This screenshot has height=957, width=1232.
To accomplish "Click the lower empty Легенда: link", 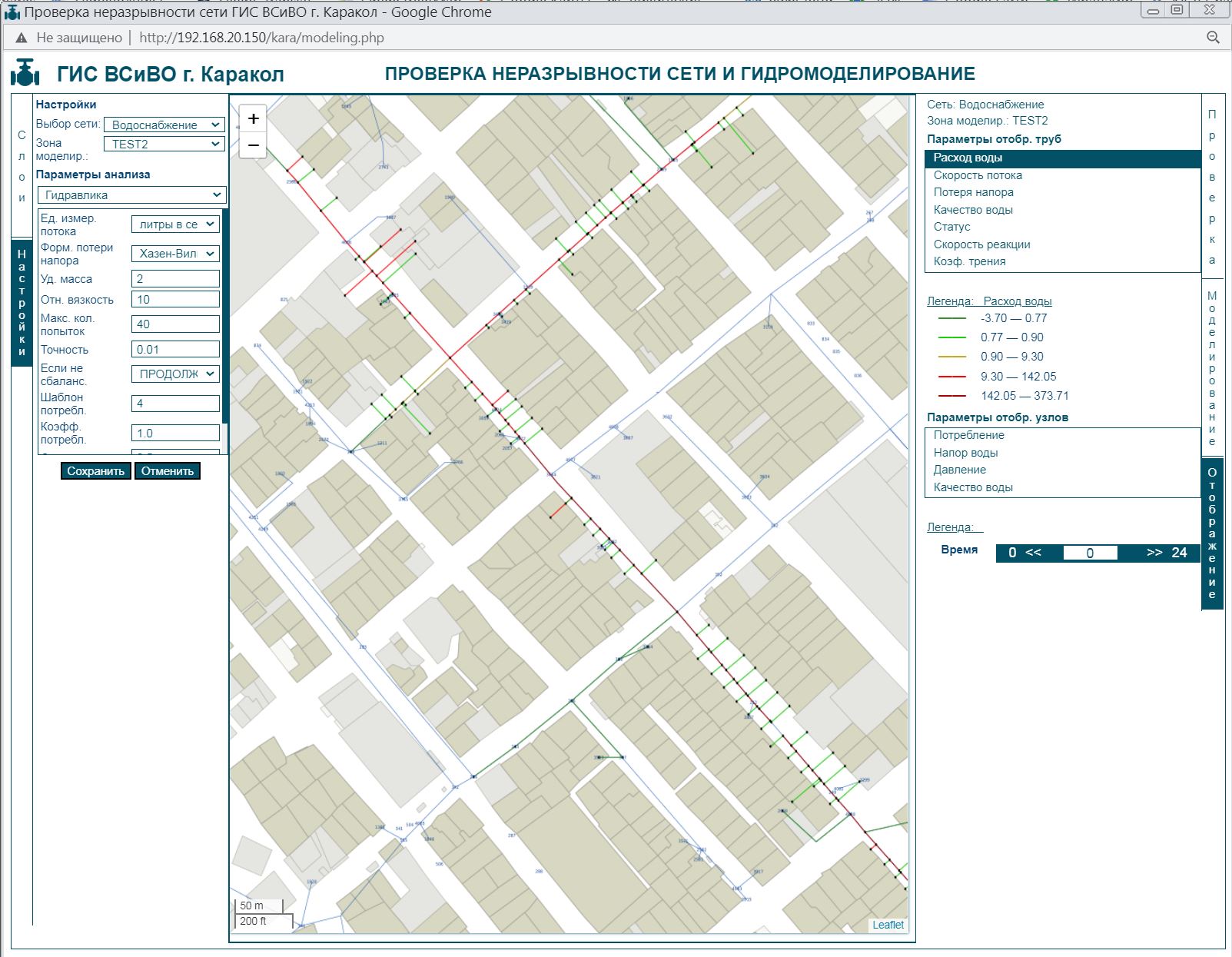I will pyautogui.click(x=955, y=527).
